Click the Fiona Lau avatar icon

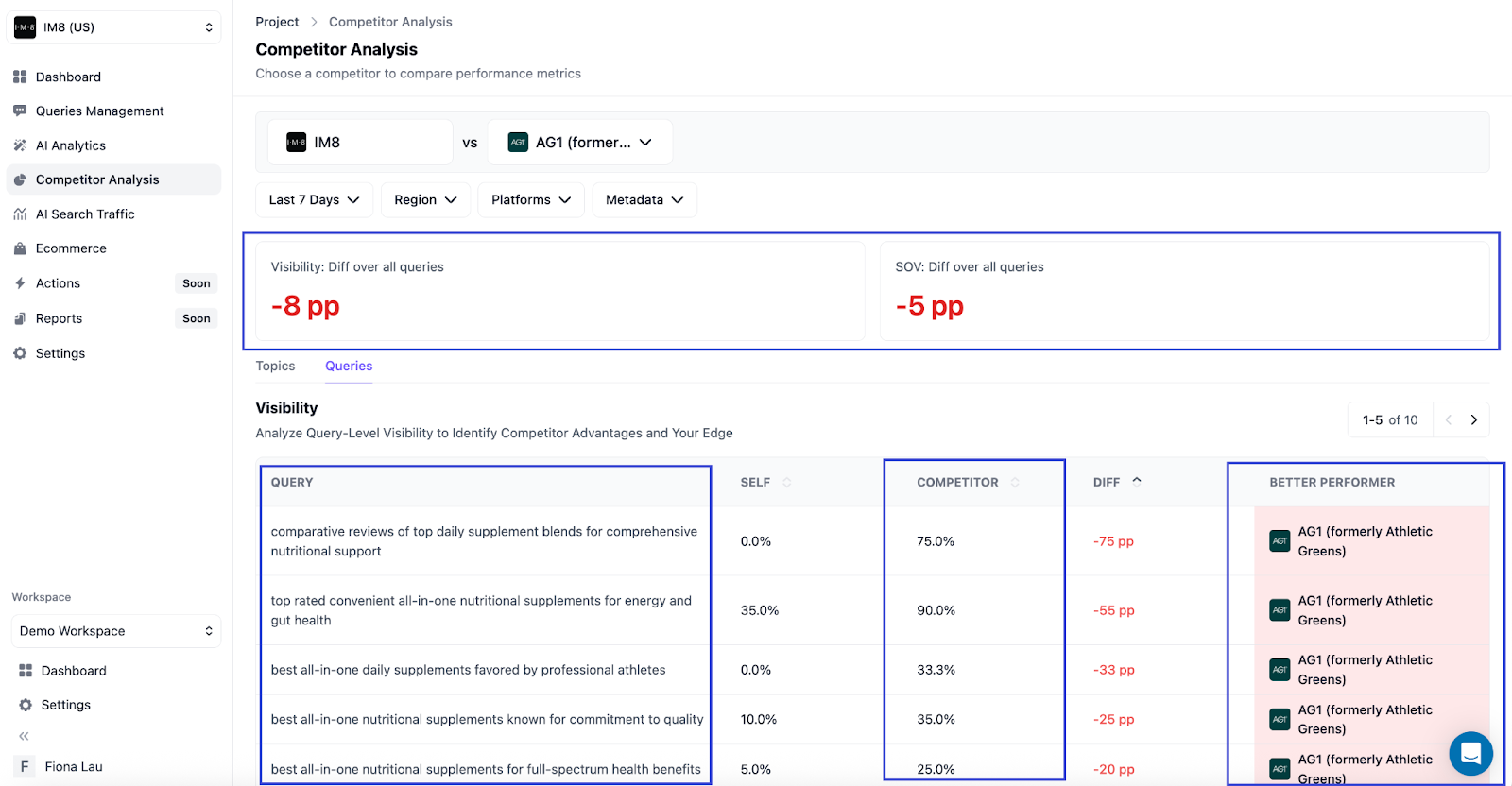pyautogui.click(x=25, y=767)
